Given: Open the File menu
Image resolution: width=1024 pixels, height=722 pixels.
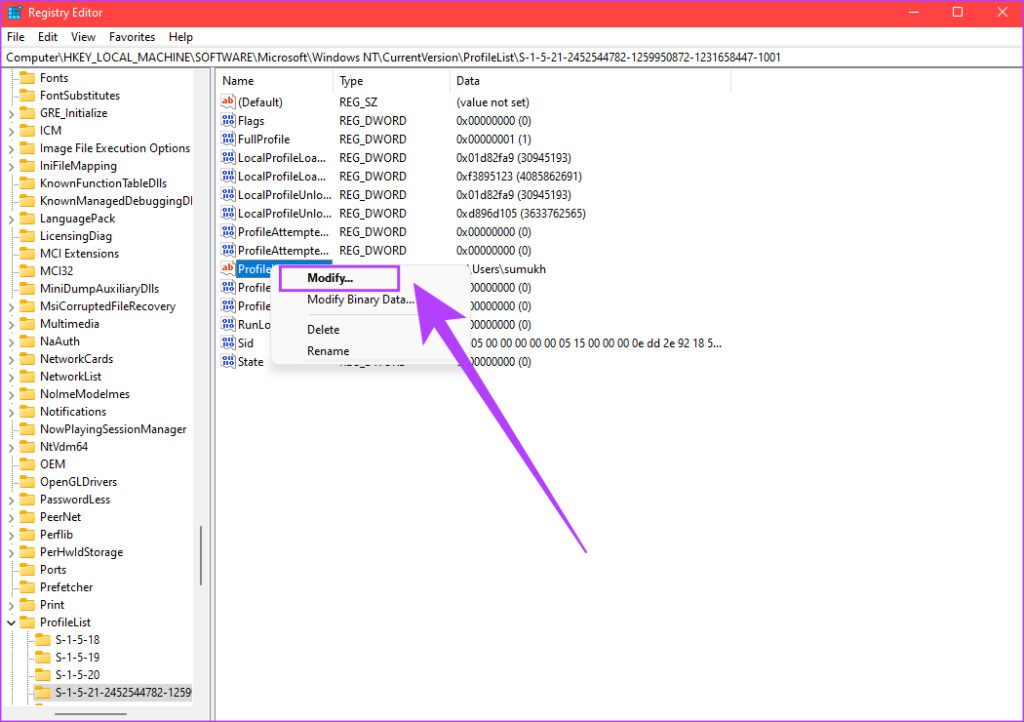Looking at the screenshot, I should 15,37.
